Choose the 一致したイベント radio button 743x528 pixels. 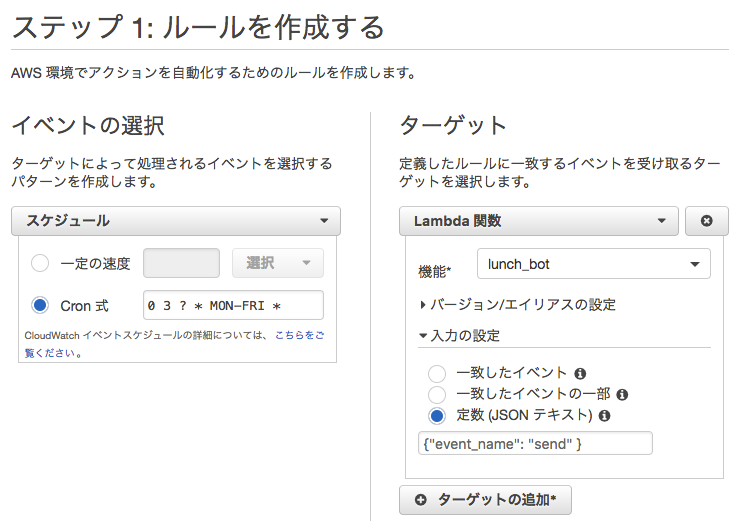click(x=437, y=374)
